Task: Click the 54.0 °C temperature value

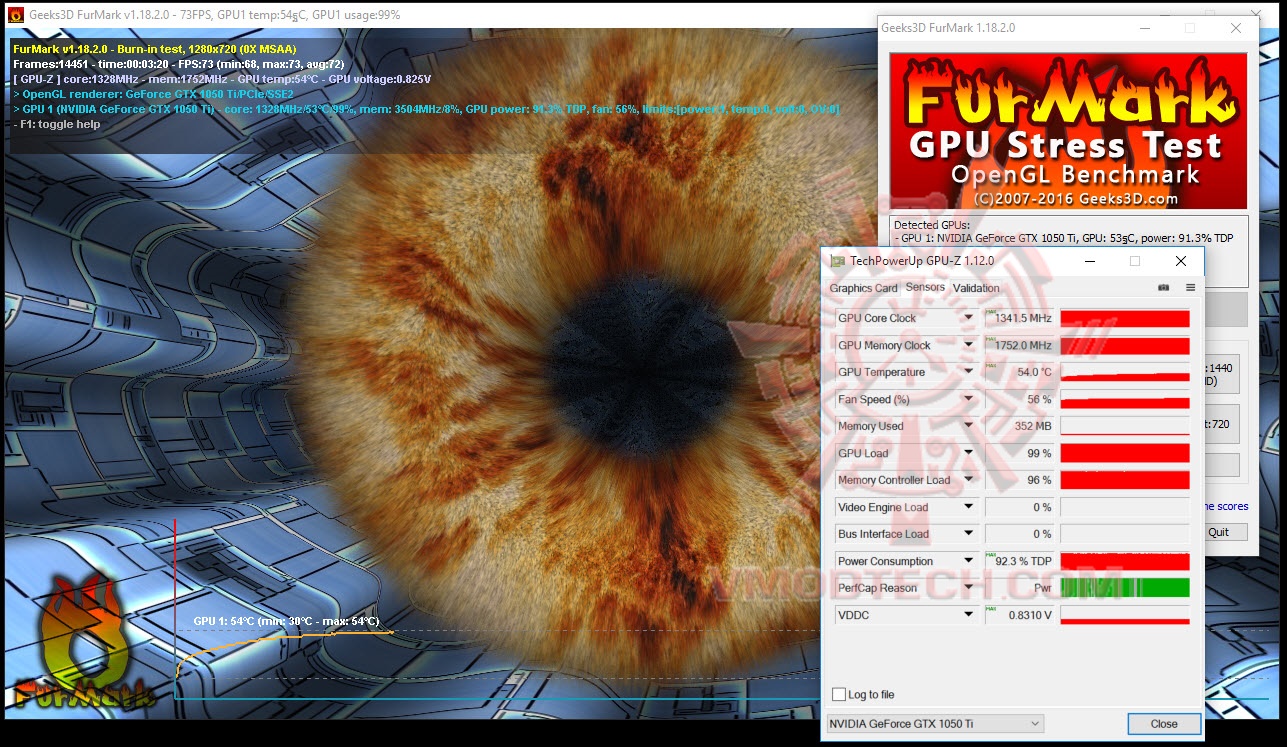Action: [1021, 372]
